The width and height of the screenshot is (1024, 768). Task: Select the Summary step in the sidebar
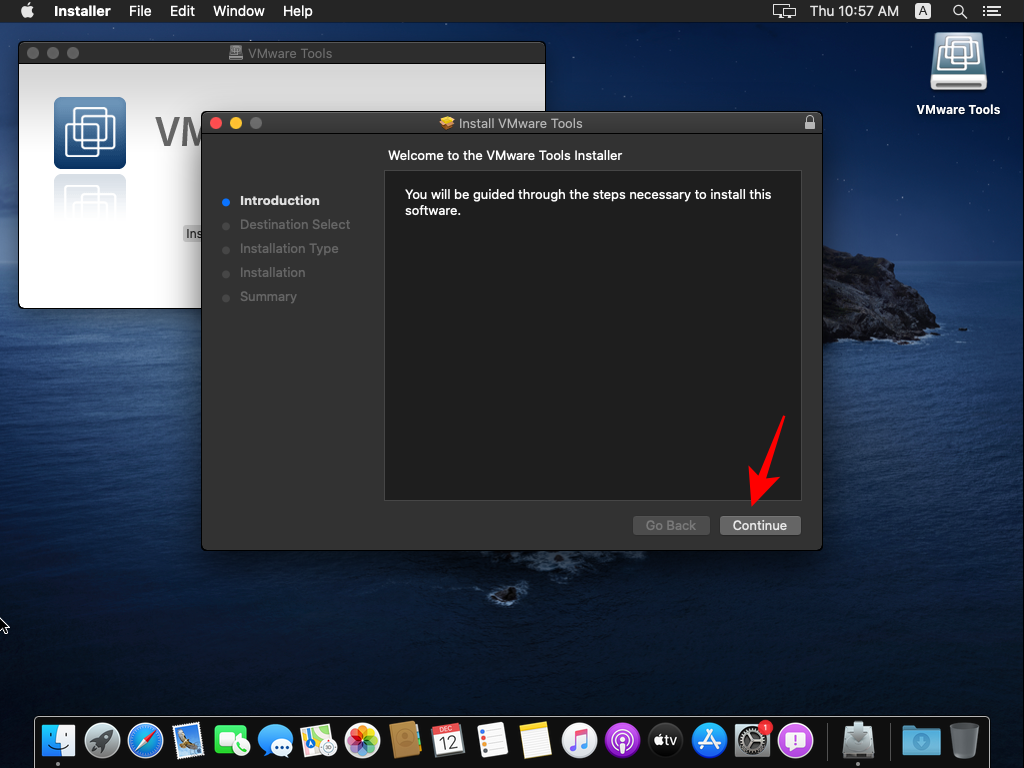tap(268, 296)
